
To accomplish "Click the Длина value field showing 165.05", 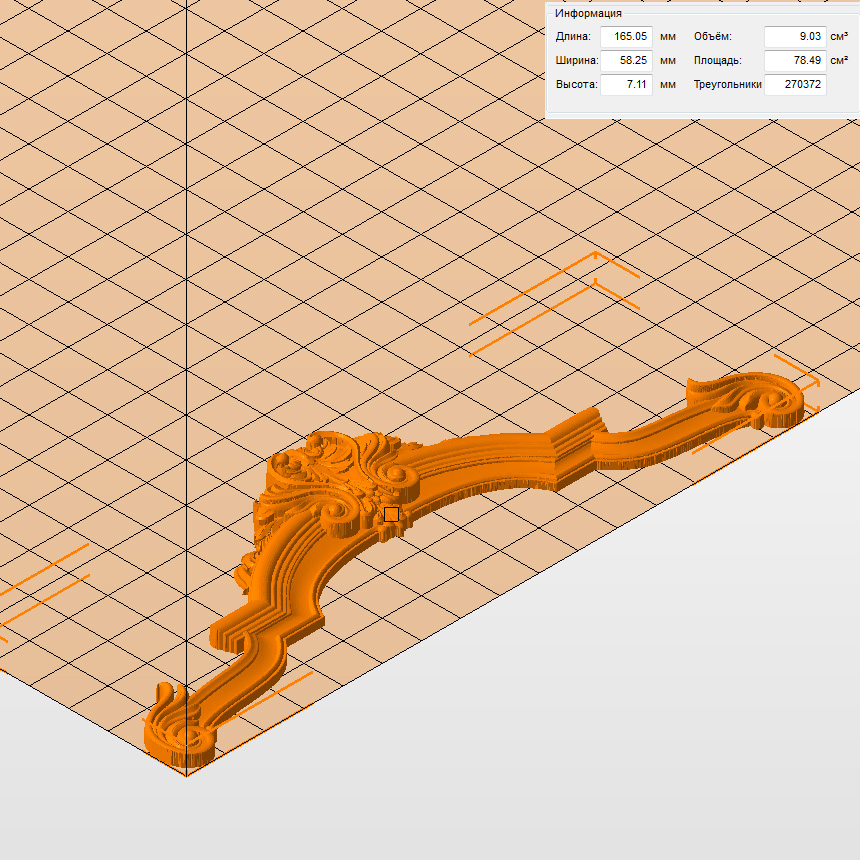I will click(x=627, y=37).
